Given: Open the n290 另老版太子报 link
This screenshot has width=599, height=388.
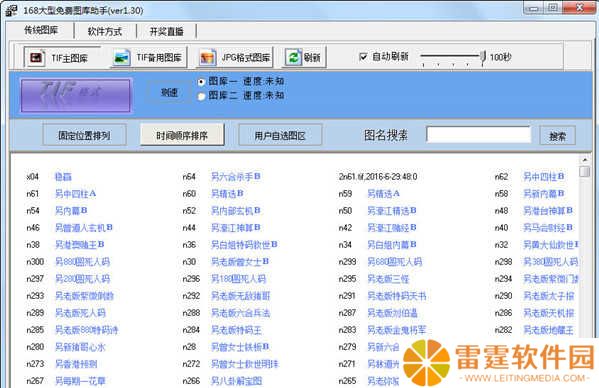Looking at the screenshot, I should pos(549,296).
